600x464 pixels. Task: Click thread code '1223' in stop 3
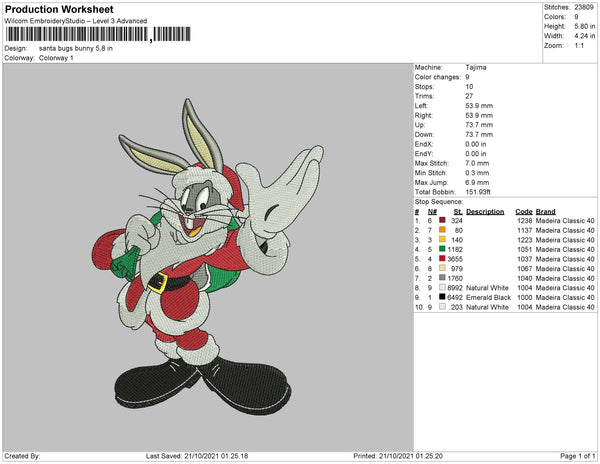pos(525,240)
